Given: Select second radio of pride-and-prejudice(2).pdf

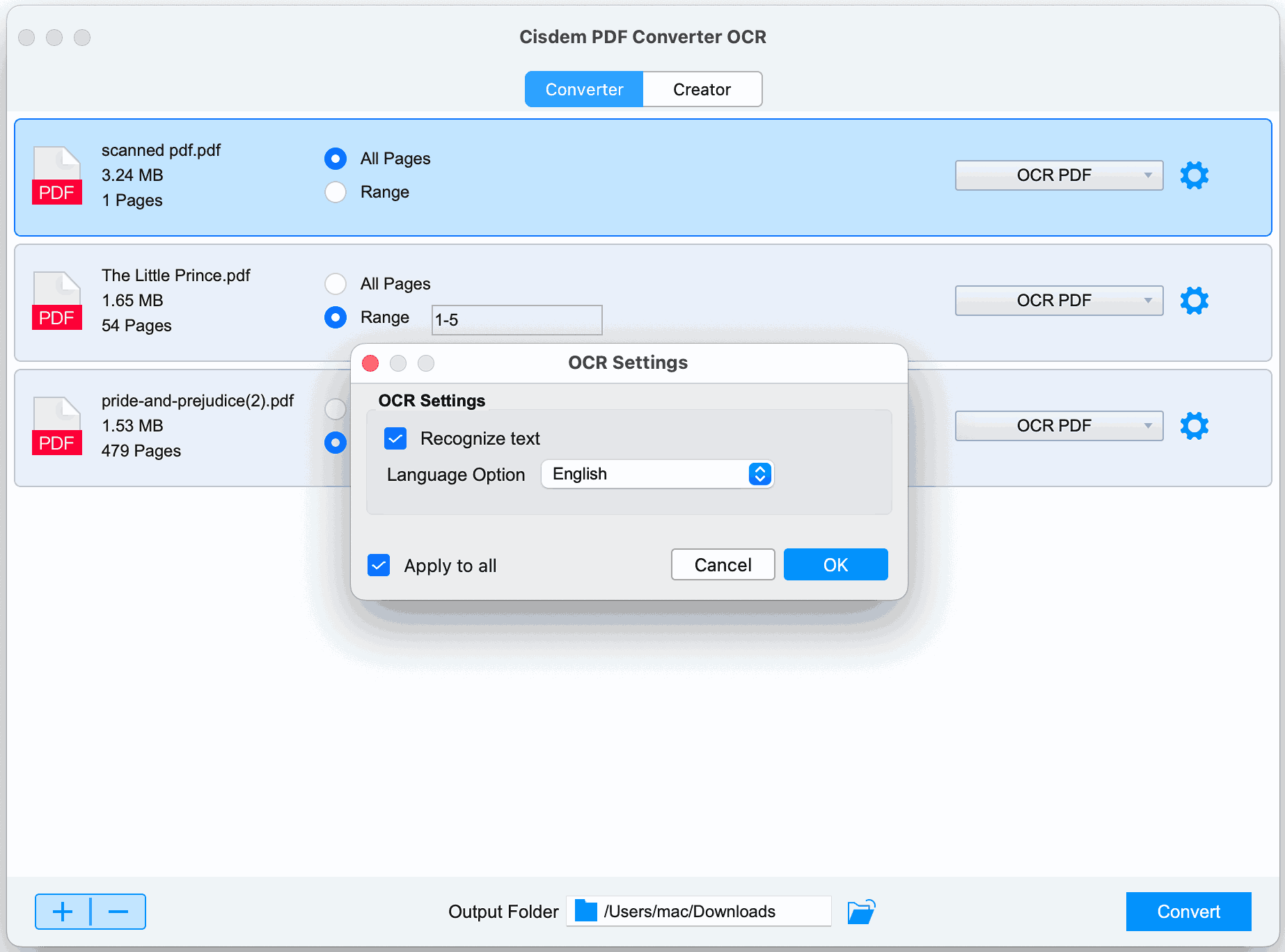Looking at the screenshot, I should [x=336, y=443].
